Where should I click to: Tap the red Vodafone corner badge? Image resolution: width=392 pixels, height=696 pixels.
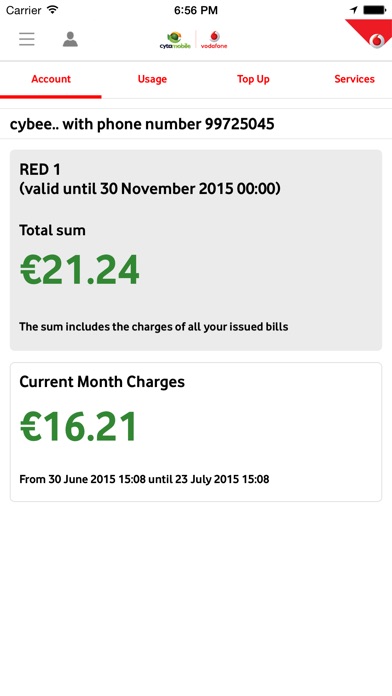(371, 33)
